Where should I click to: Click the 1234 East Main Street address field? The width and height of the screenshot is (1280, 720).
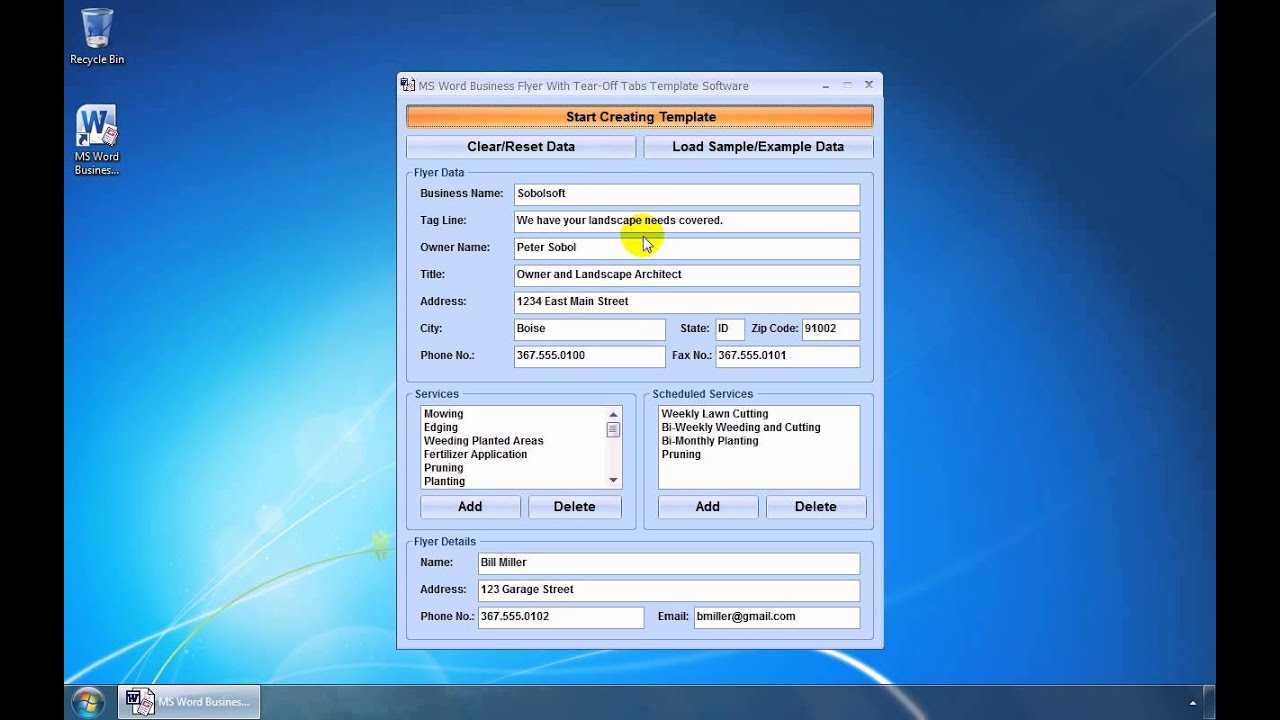(687, 302)
